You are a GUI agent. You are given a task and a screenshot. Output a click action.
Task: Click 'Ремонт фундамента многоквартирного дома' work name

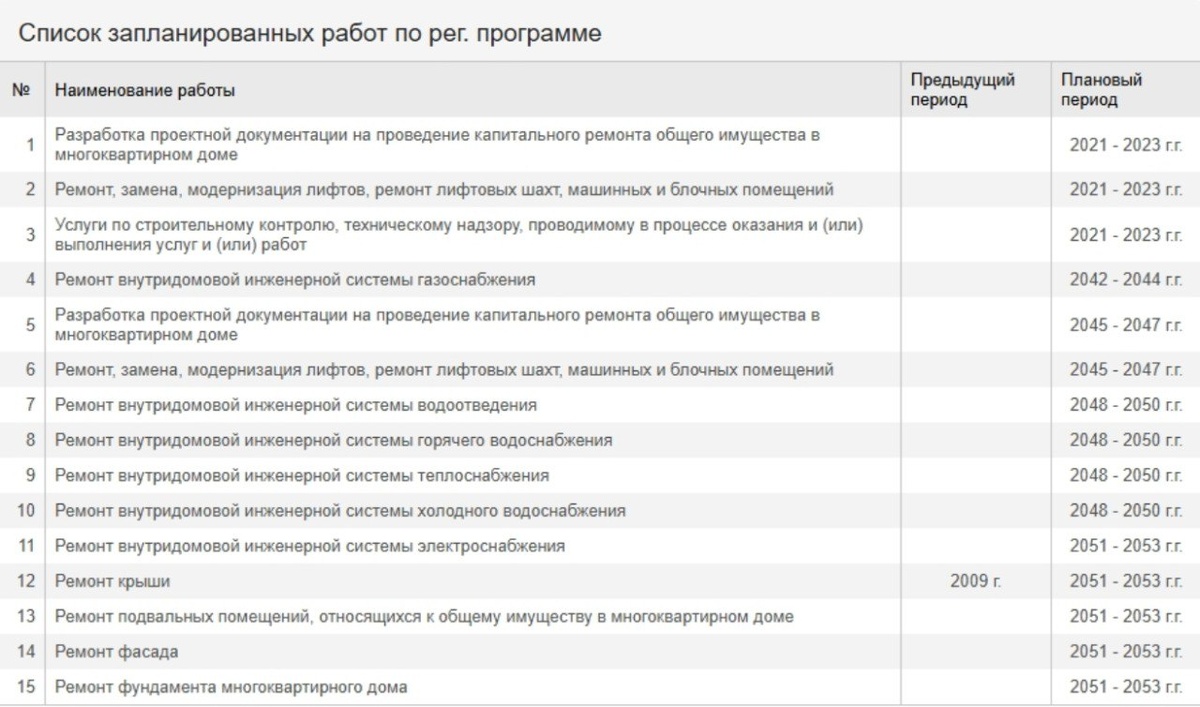231,687
